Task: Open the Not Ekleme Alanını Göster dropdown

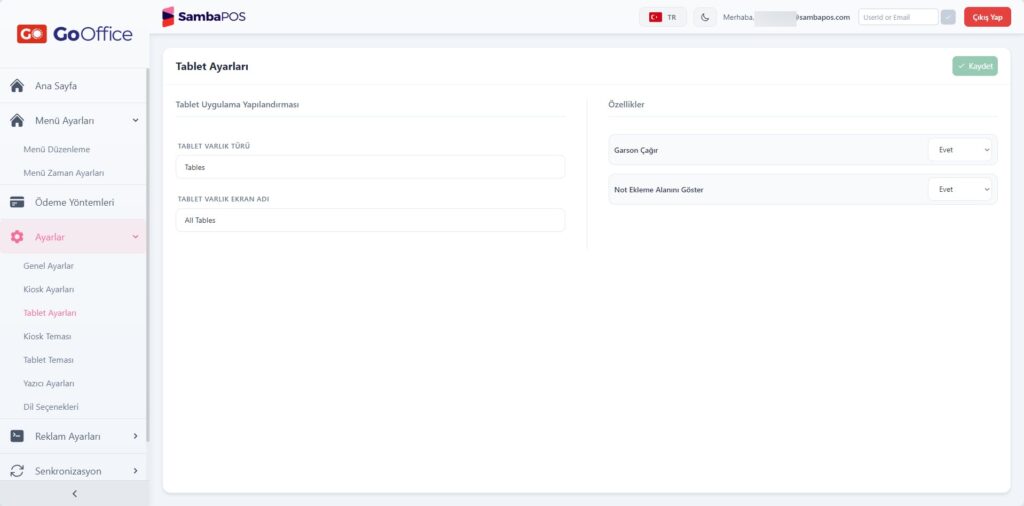Action: (x=959, y=189)
